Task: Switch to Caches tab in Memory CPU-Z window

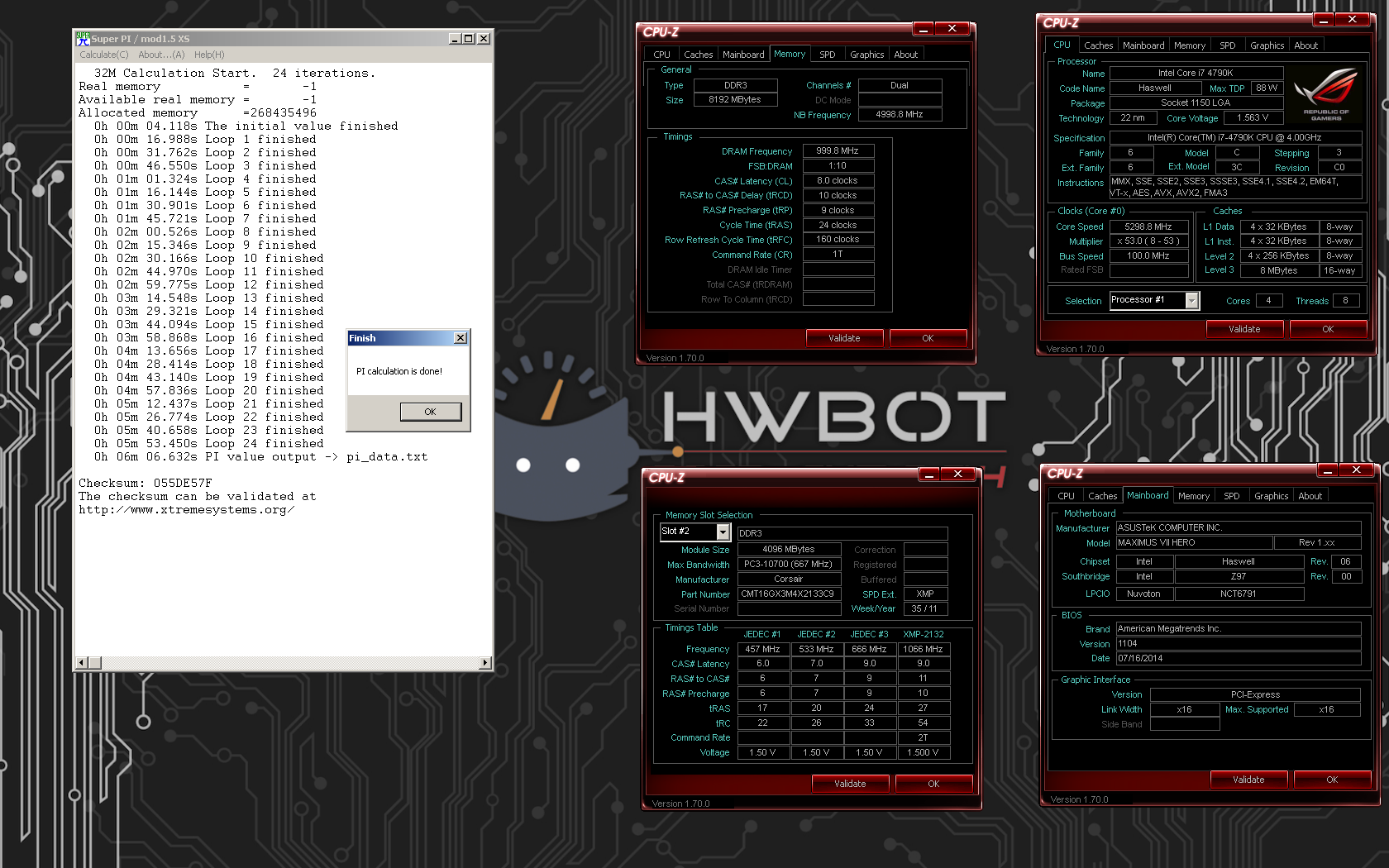Action: 699,55
